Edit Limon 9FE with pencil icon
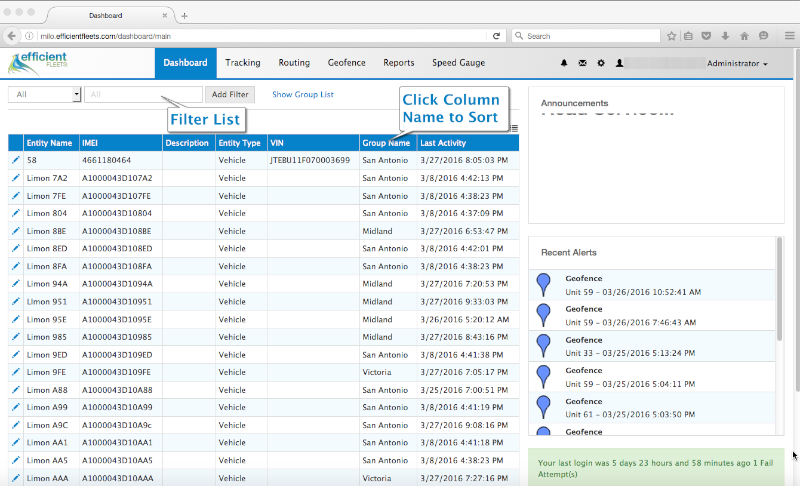The width and height of the screenshot is (800, 486). (x=16, y=371)
